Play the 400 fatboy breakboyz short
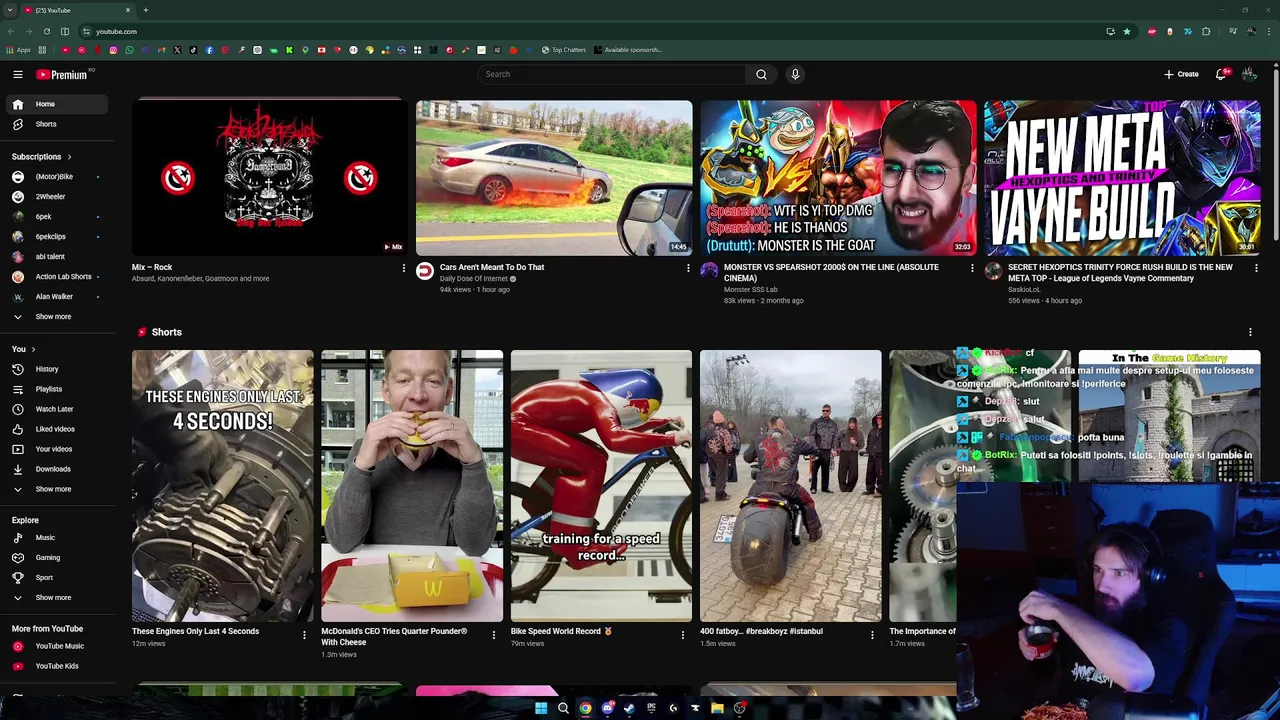 point(790,486)
